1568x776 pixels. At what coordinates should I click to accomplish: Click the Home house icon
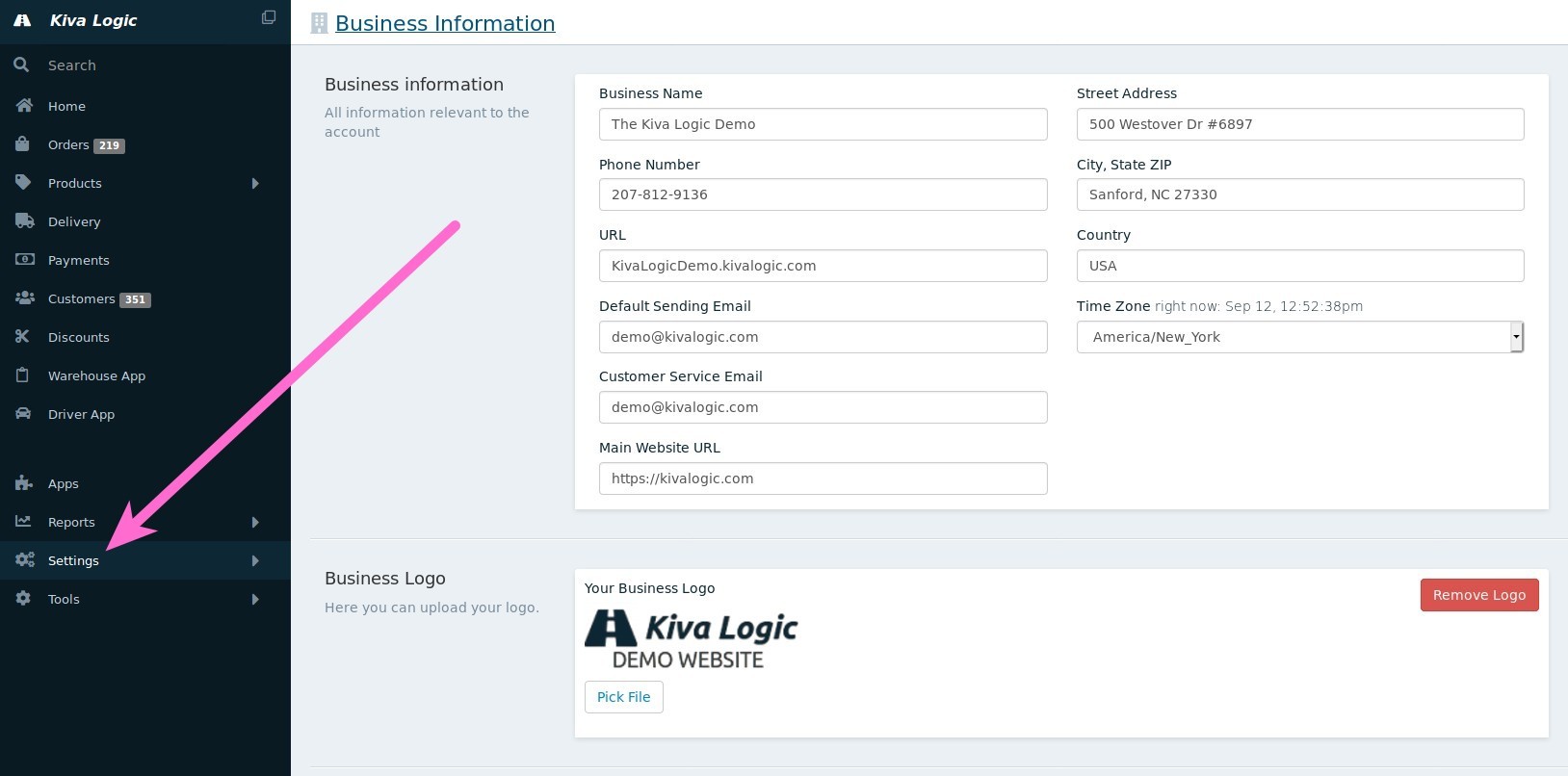pos(24,106)
